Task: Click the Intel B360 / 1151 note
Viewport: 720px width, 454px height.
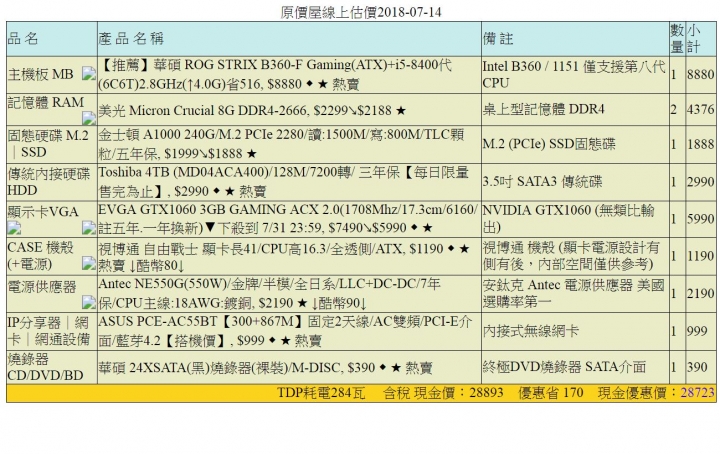Action: click(x=574, y=74)
